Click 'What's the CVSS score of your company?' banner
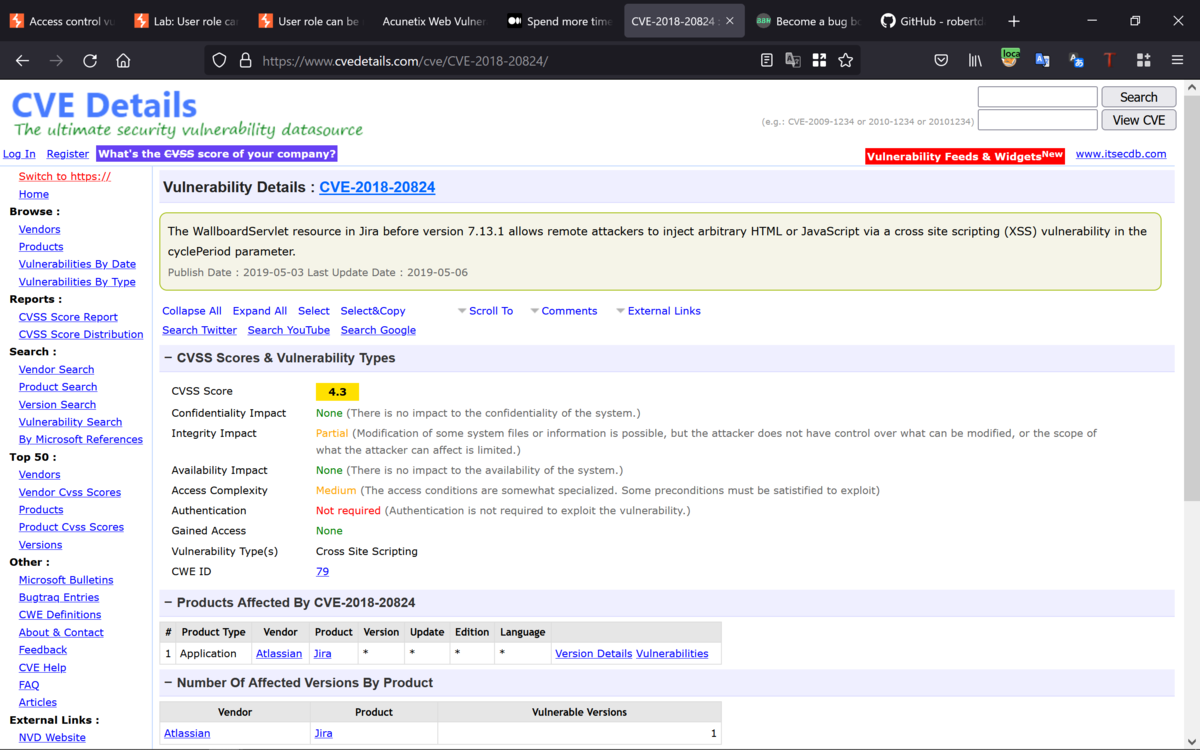 [217, 154]
